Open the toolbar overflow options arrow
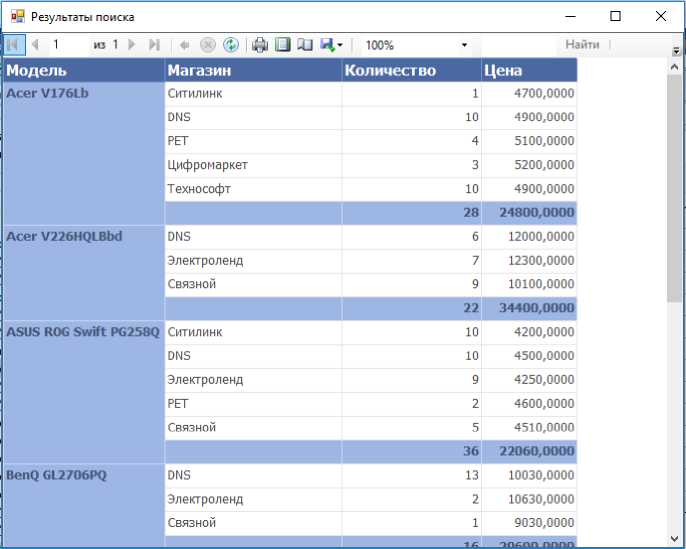Screen dimensions: 686x549 click(x=677, y=49)
